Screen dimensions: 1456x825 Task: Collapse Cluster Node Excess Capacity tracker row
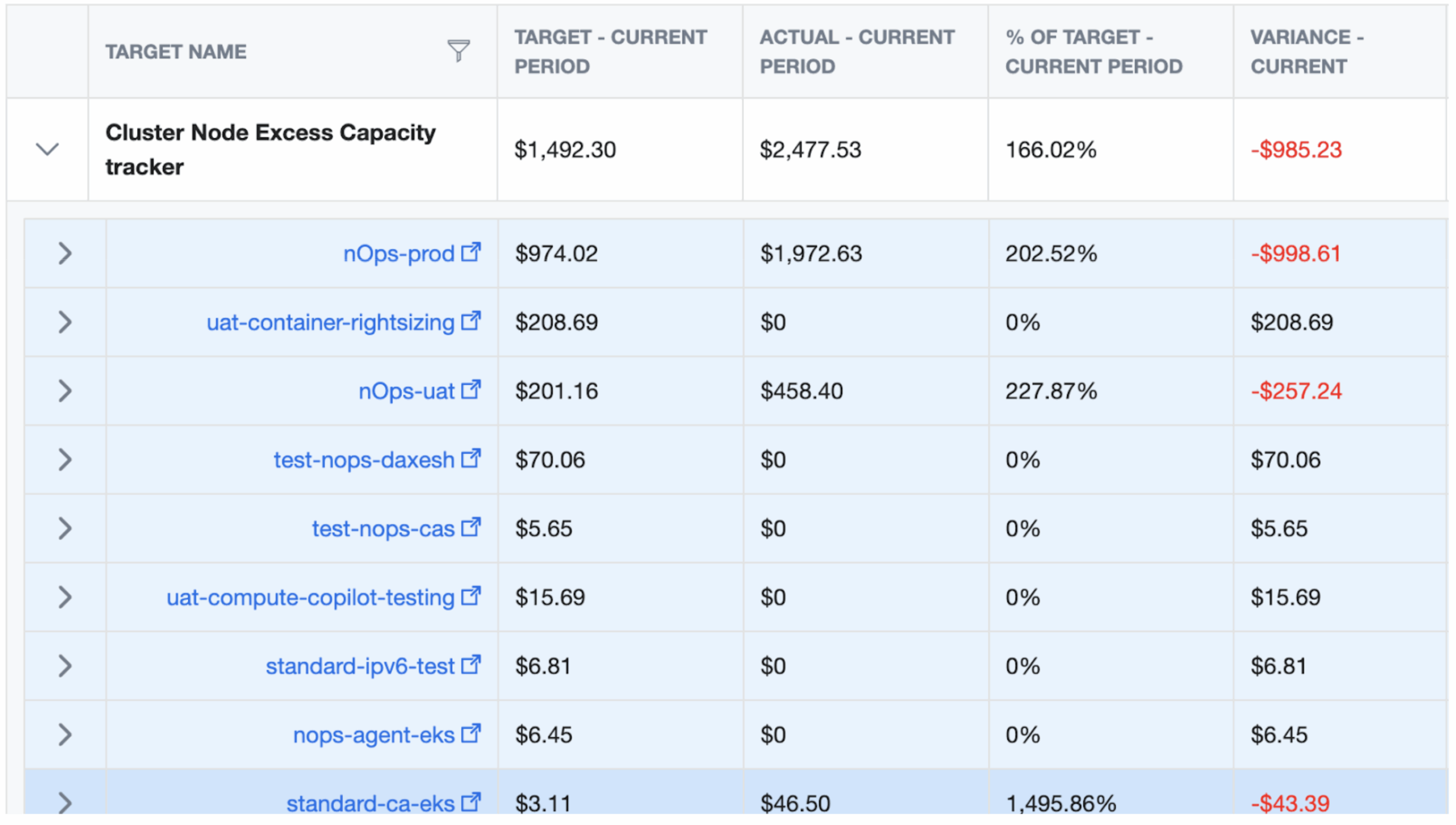tap(47, 150)
